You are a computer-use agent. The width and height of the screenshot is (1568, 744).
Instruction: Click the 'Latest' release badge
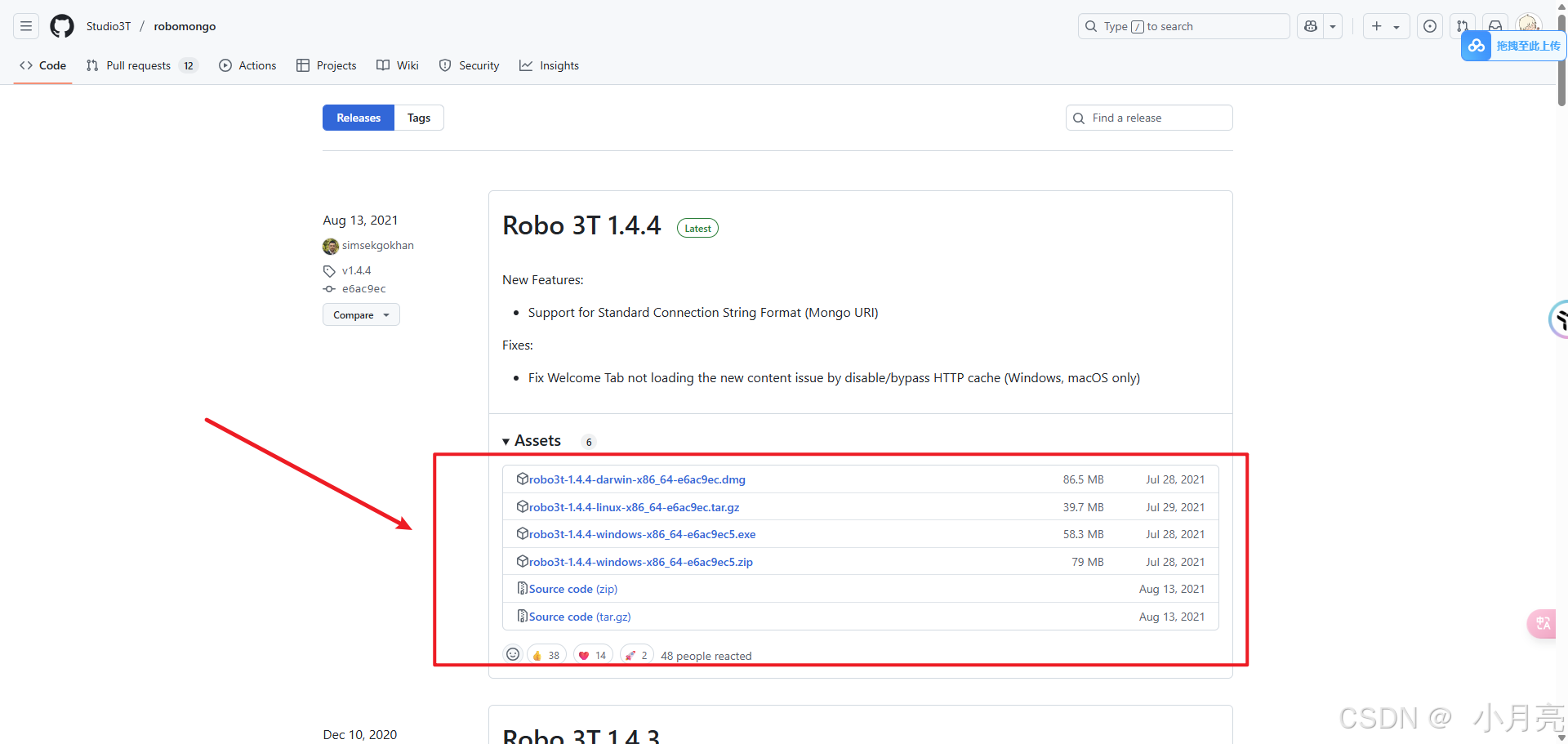click(x=697, y=229)
